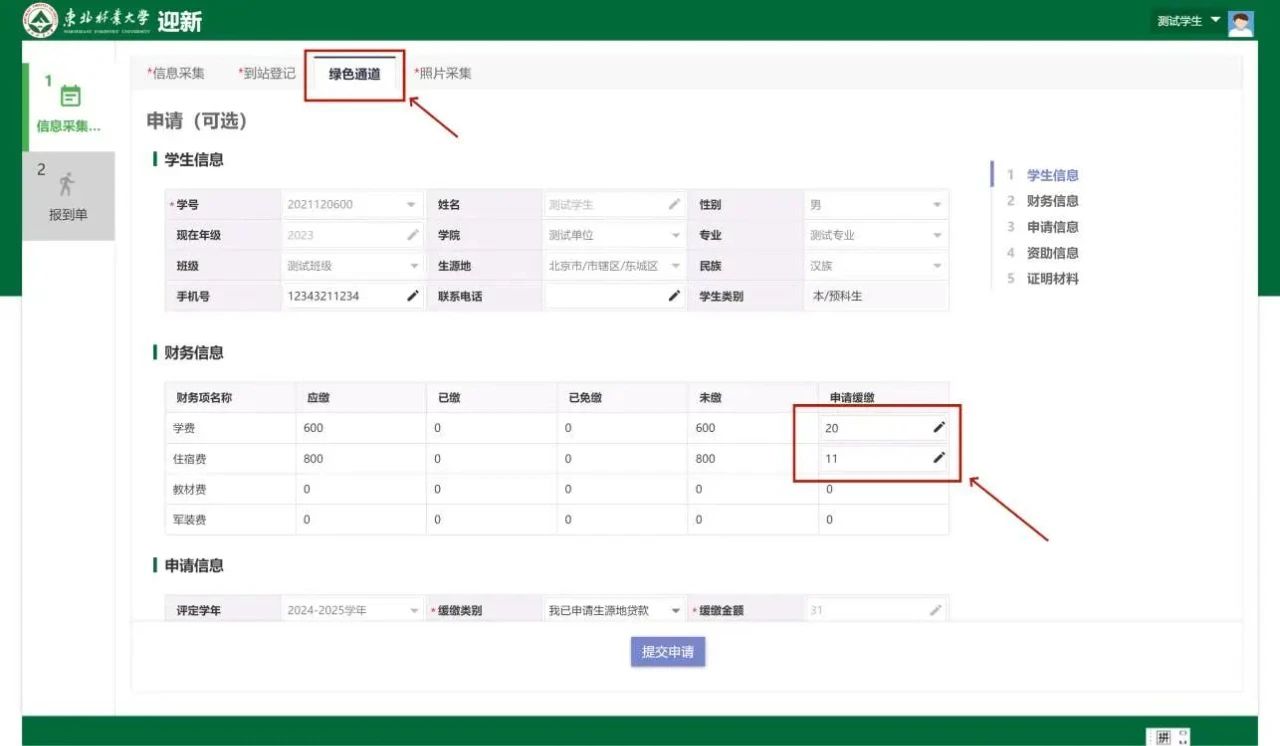Jump to 资助信息 section in outline
Screen dimensions: 1280x746
pyautogui.click(x=1052, y=253)
